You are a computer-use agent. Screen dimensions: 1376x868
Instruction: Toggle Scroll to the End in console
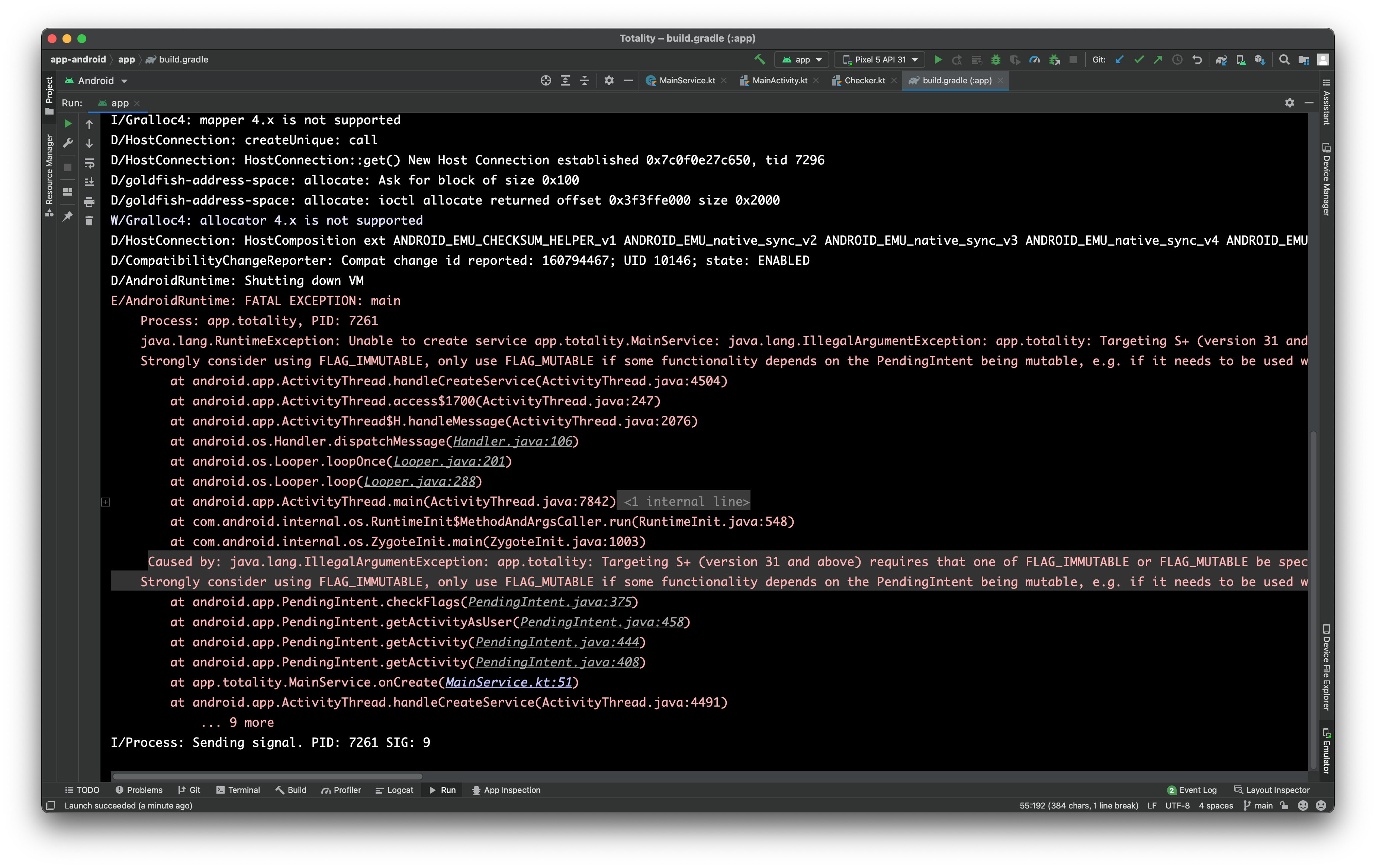point(89,182)
